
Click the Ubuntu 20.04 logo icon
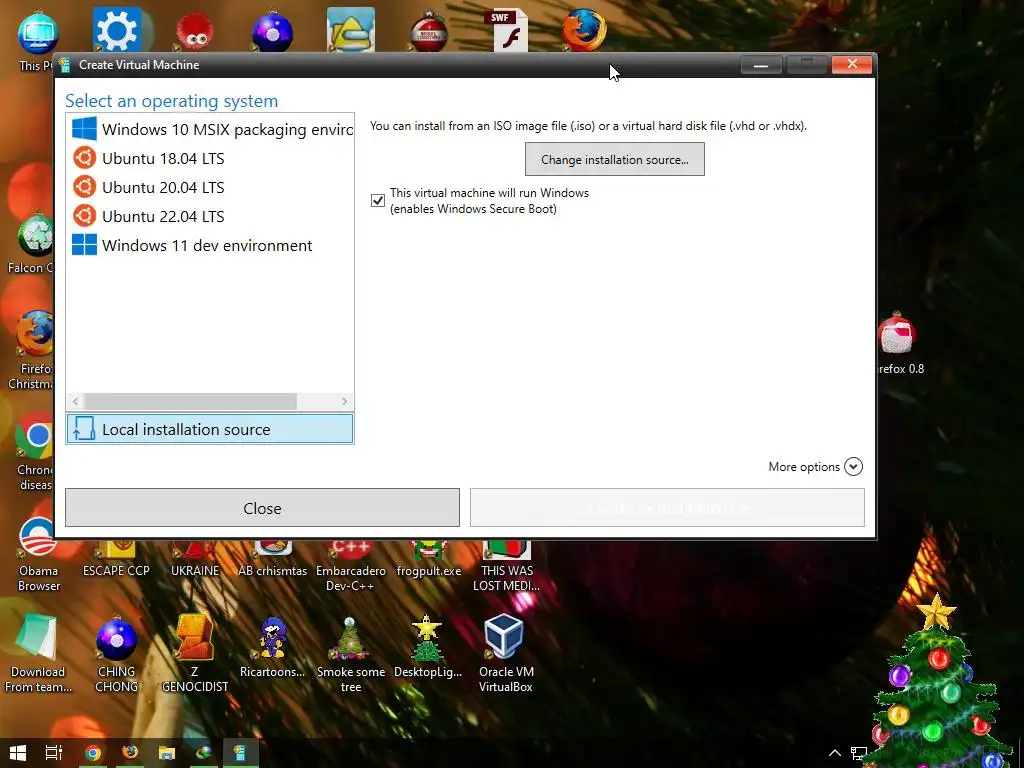point(84,187)
